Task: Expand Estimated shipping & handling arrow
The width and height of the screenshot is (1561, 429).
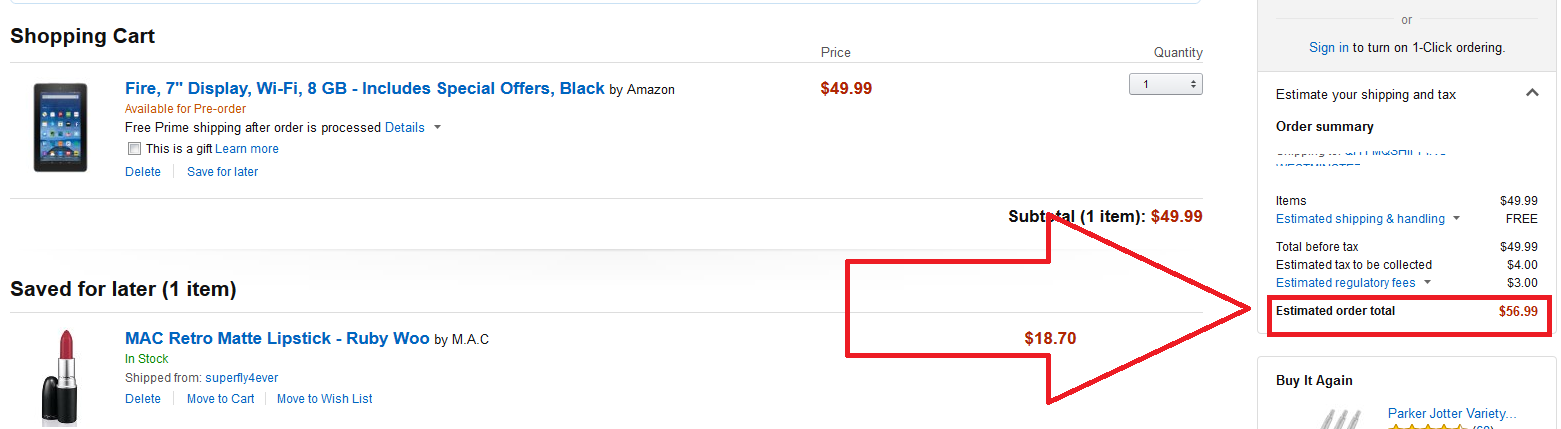Action: [1456, 219]
